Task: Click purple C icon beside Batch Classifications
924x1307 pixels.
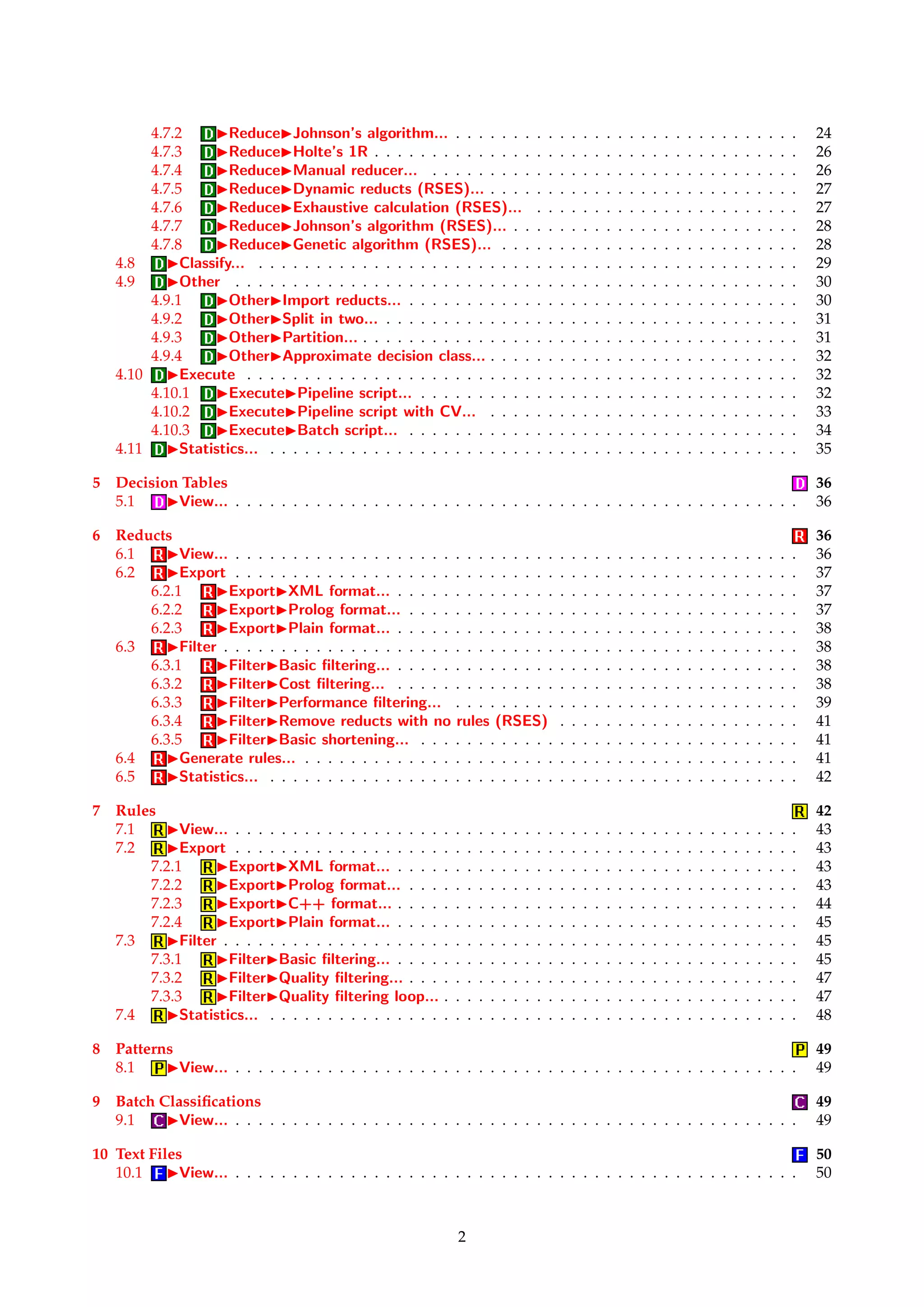Action: (x=799, y=1102)
